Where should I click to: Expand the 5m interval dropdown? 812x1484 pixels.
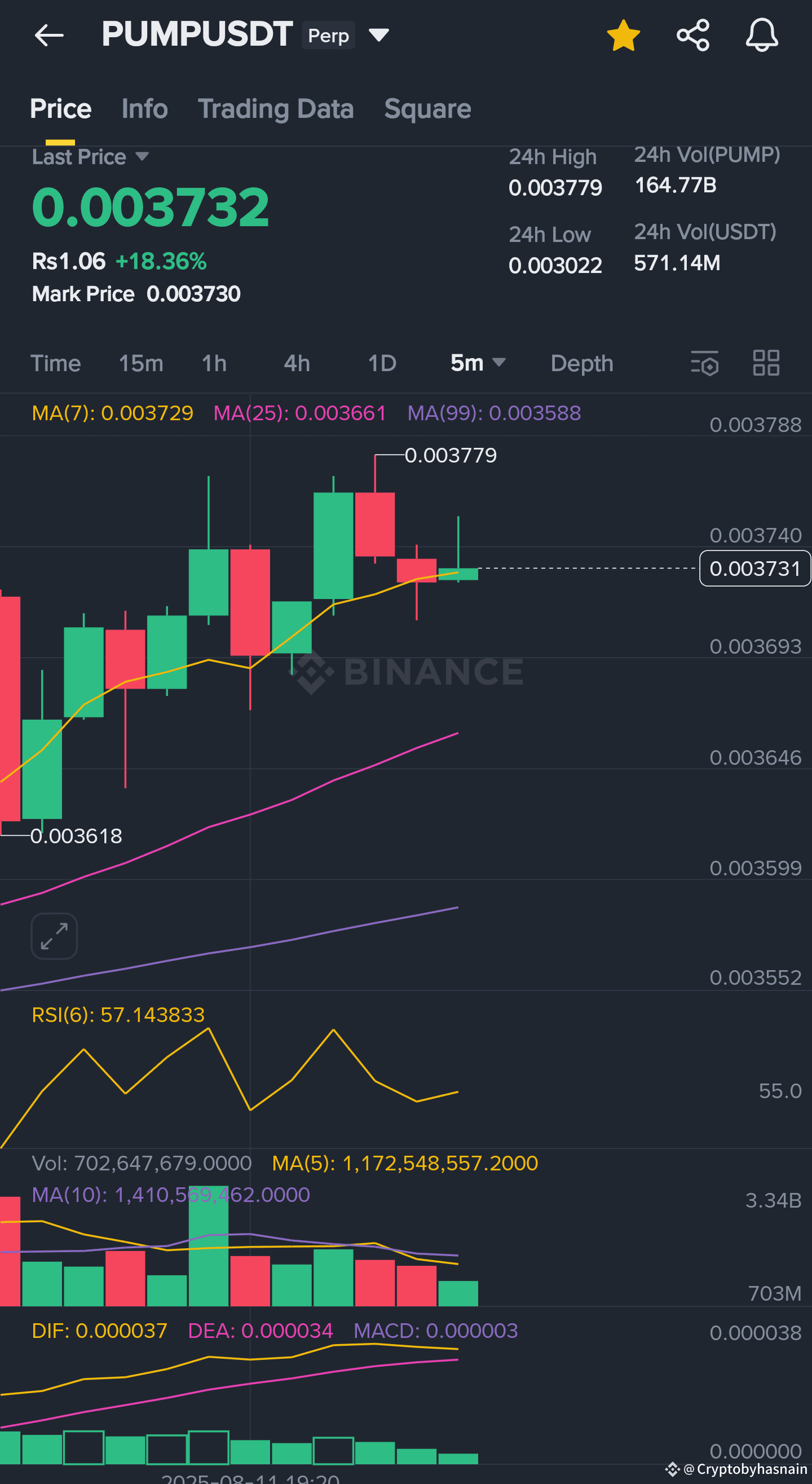tap(478, 363)
